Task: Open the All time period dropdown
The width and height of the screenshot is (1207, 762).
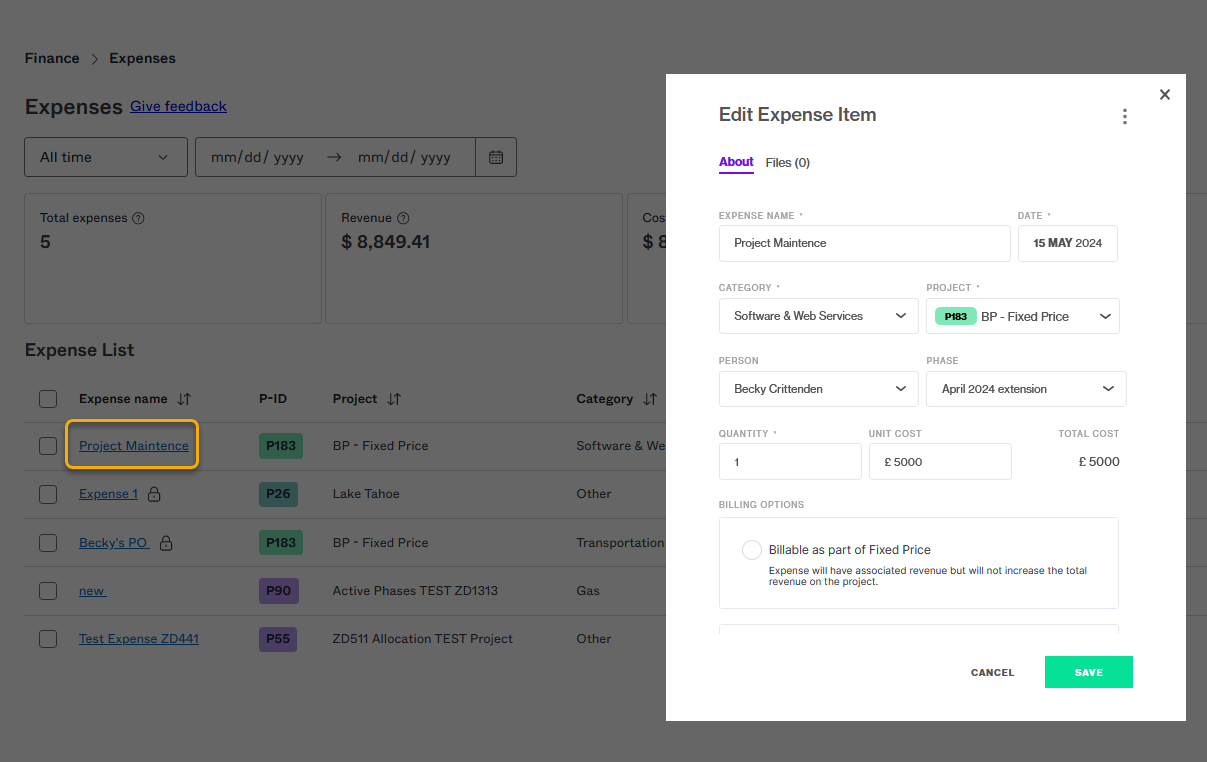Action: (106, 157)
